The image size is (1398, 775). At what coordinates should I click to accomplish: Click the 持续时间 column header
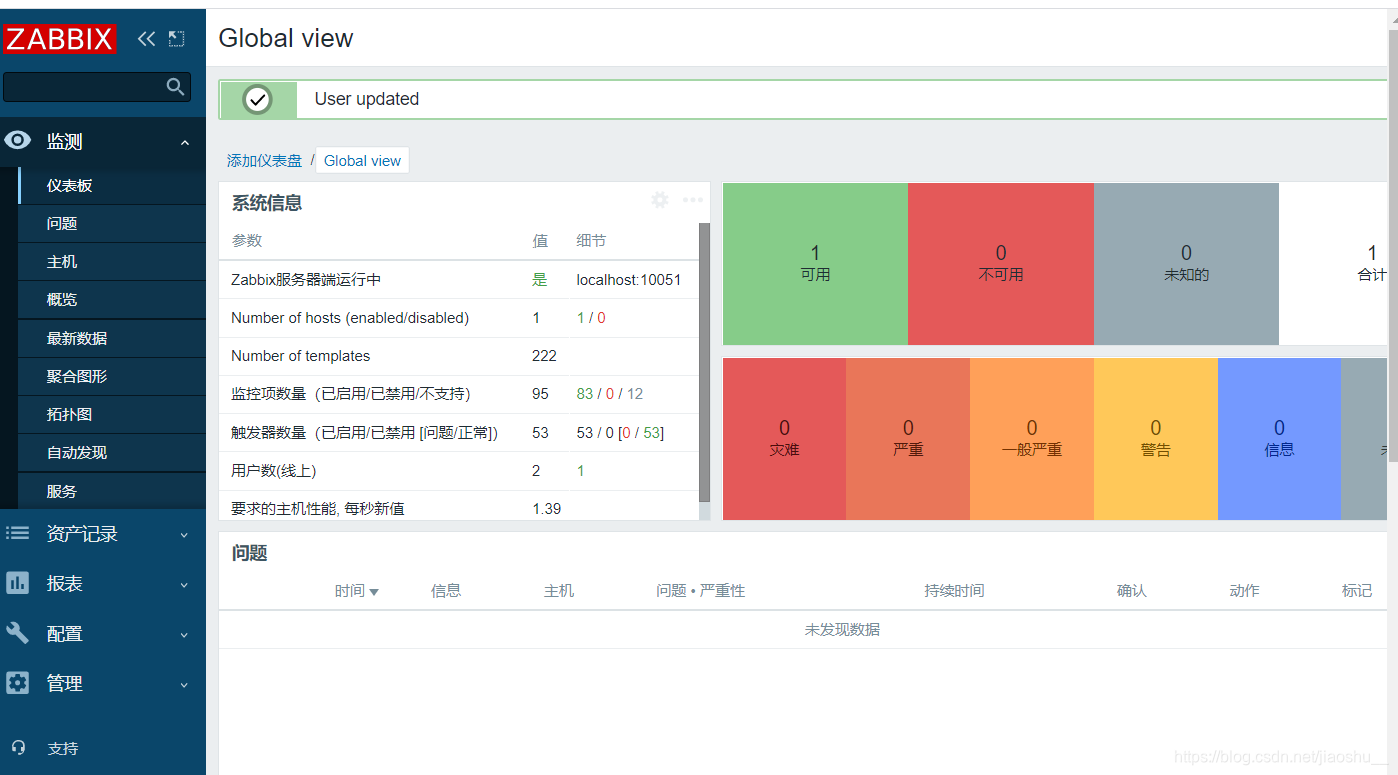click(954, 591)
